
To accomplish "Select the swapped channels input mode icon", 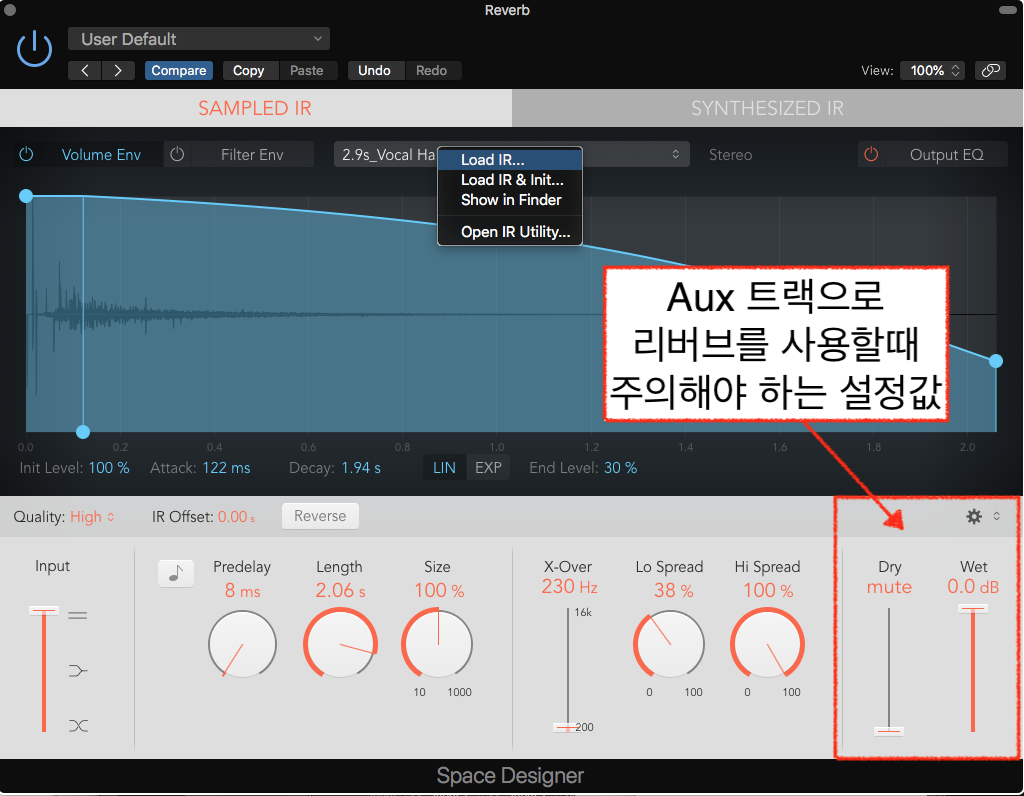I will point(78,725).
